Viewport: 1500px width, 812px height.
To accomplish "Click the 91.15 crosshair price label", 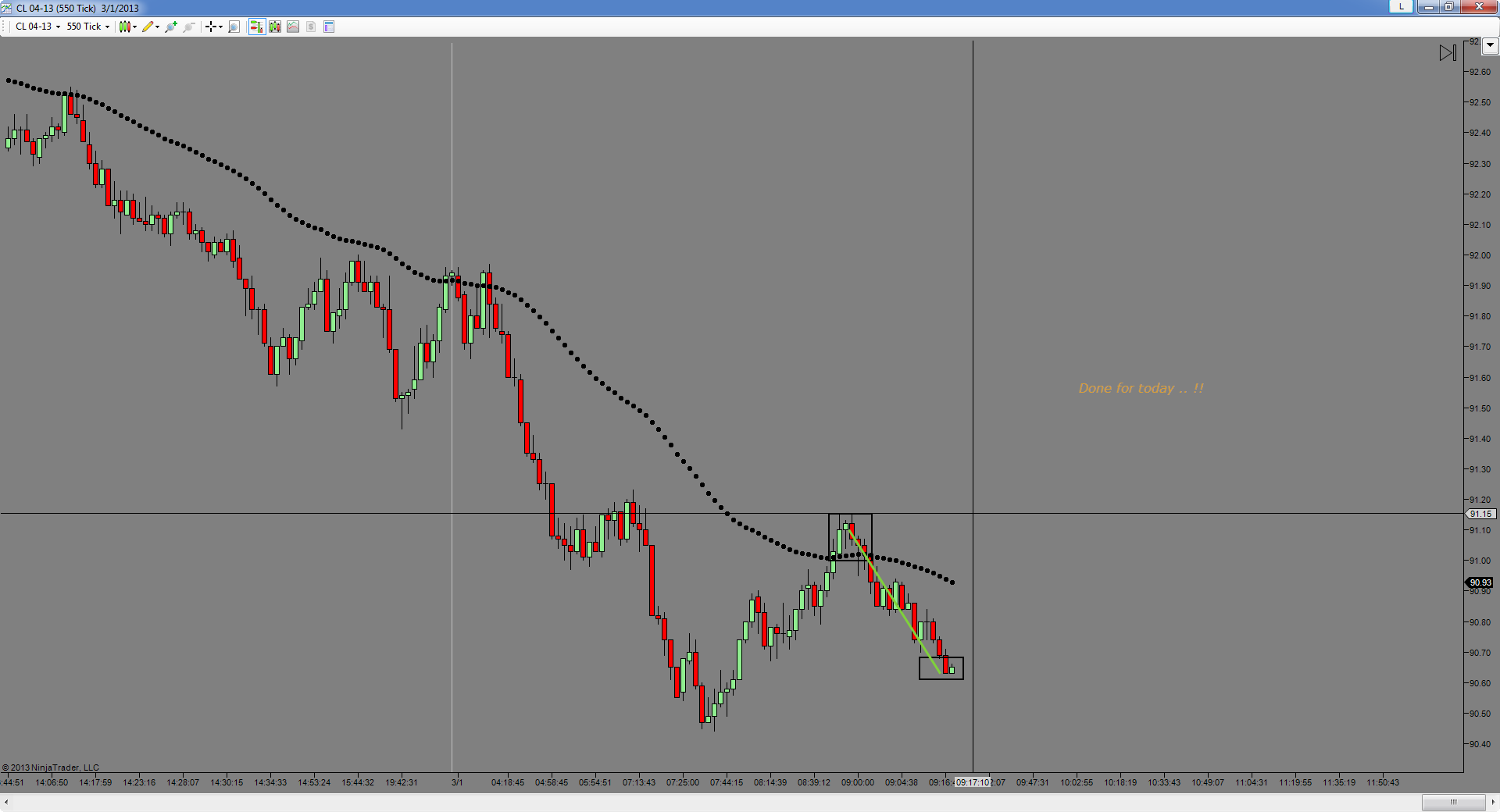I will 1480,514.
